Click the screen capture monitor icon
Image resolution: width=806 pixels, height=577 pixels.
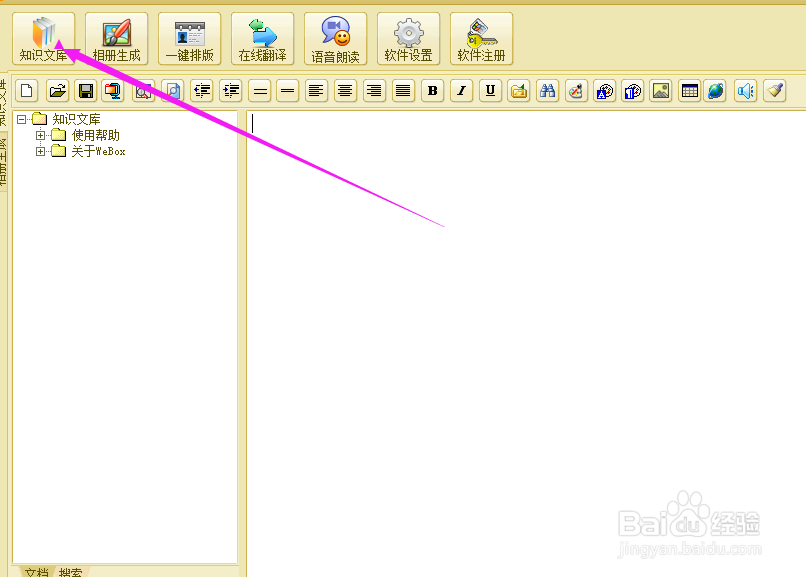tap(113, 91)
